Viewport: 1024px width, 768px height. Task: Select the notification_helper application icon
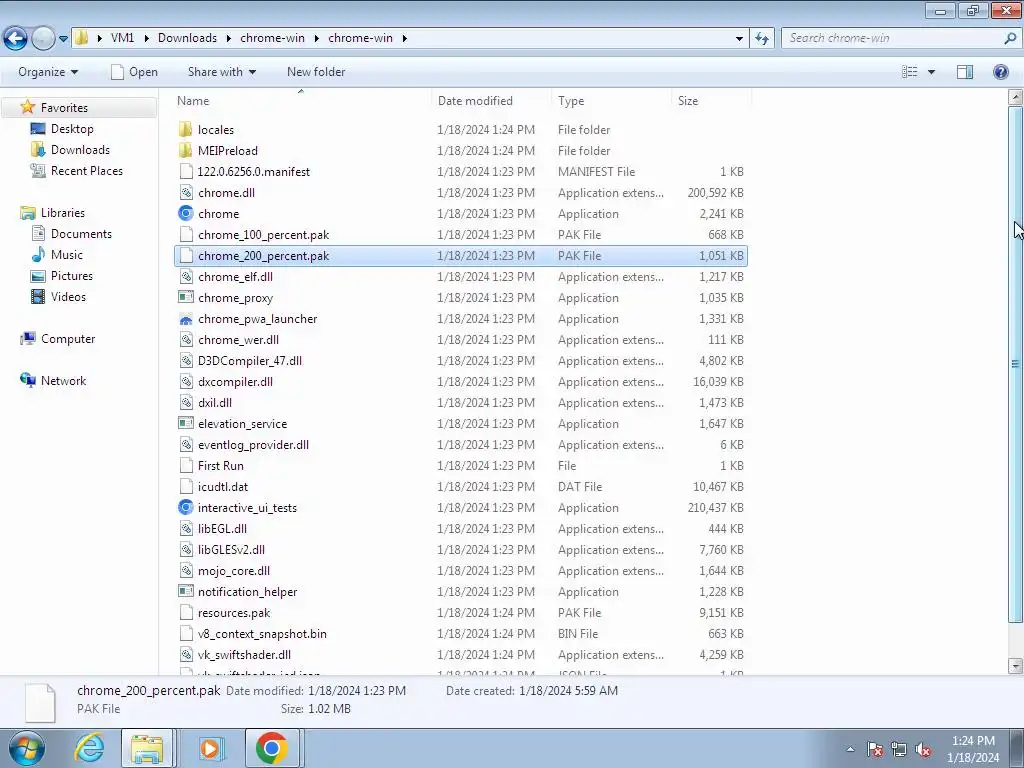click(185, 591)
